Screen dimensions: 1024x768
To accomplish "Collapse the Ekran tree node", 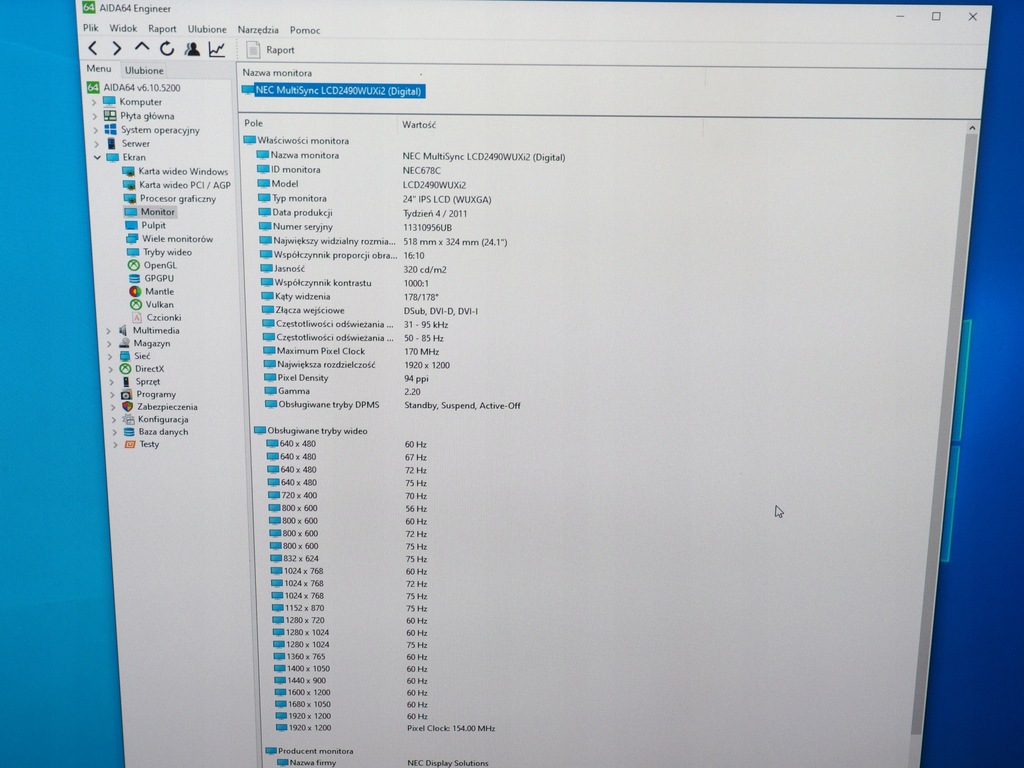I will click(97, 157).
